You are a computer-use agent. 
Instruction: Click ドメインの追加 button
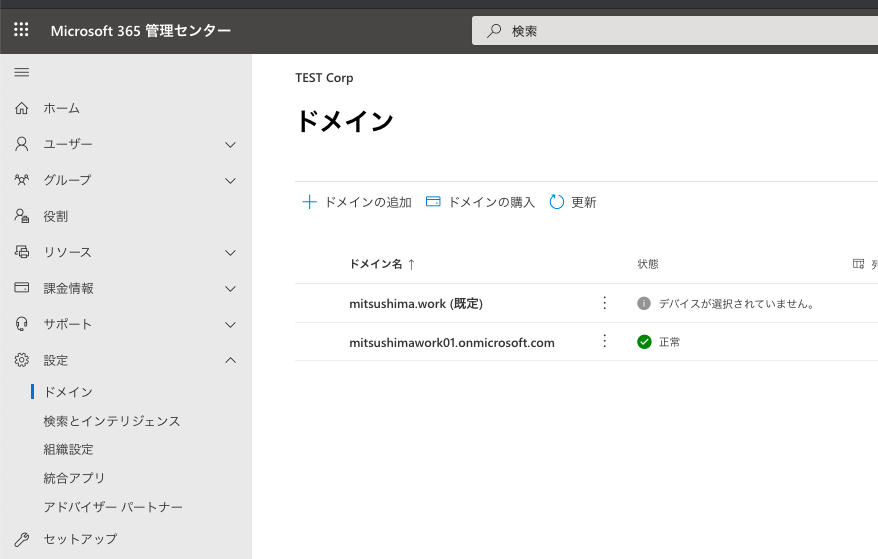[357, 202]
